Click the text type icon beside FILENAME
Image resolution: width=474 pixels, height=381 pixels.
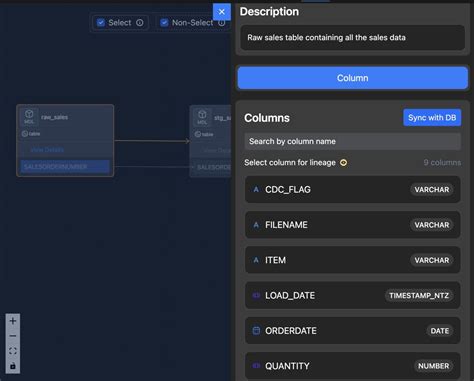[x=256, y=225]
